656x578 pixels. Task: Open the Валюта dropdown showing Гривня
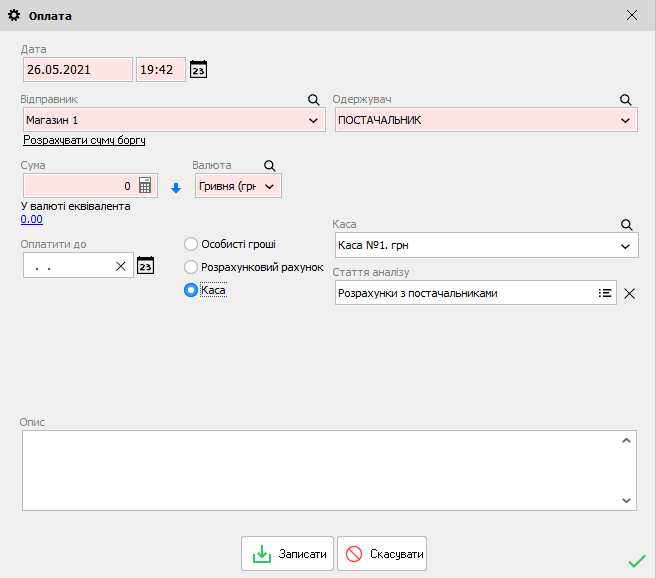pos(269,187)
